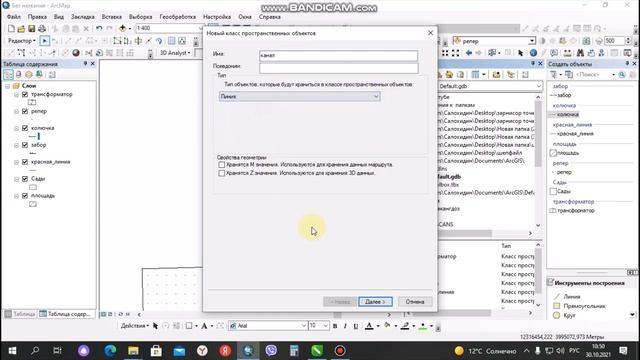Select the rectangle drawing tool in Draw toolbar
Image resolution: width=640 pixels, height=360 pixels.
(189, 326)
